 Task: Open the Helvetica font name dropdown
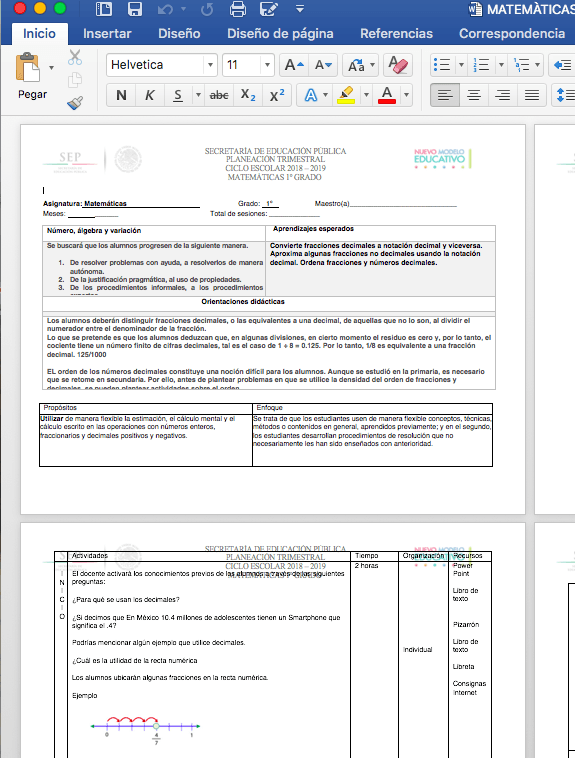tap(210, 65)
